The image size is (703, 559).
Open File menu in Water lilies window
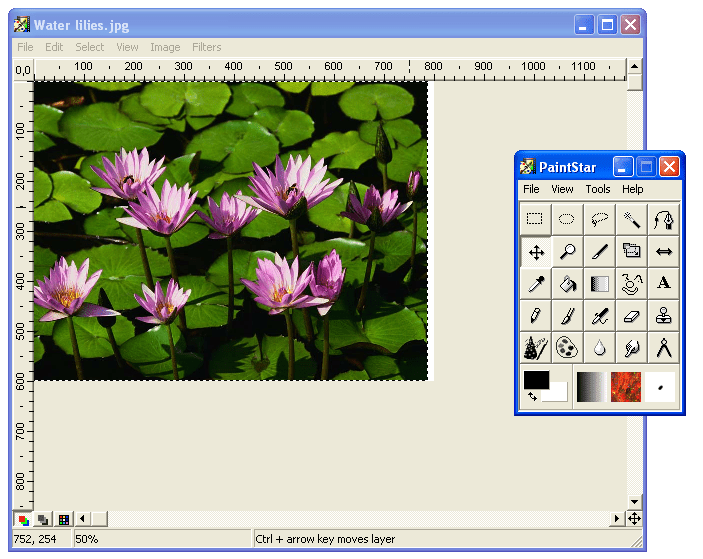point(25,47)
